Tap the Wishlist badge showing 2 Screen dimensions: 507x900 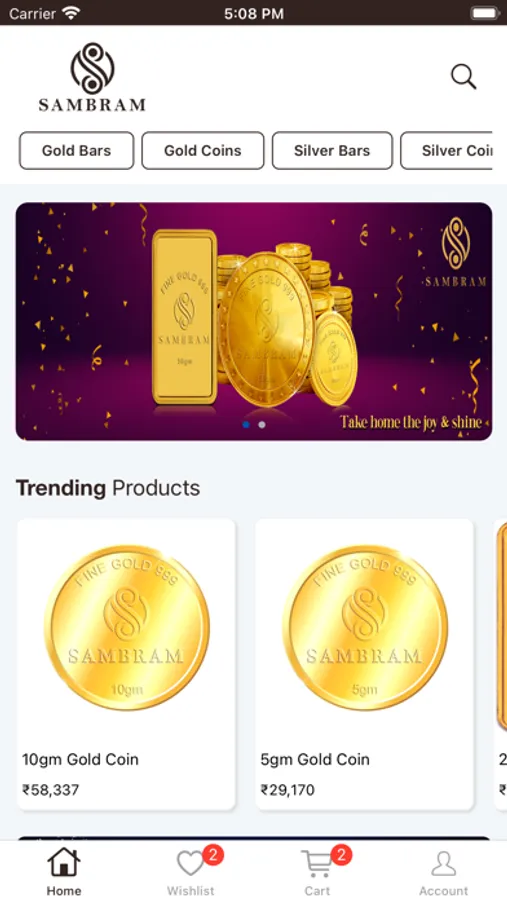tap(213, 855)
